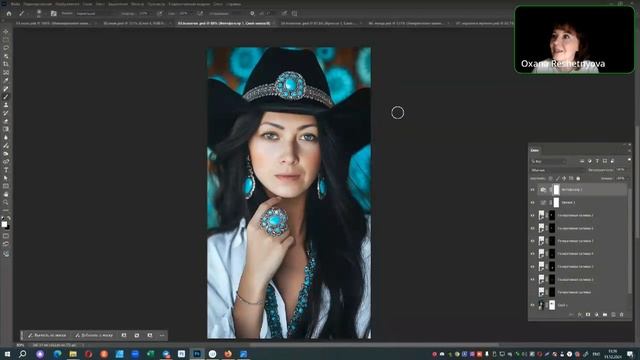The height and width of the screenshot is (360, 640).
Task: Open smoothing options gear in options bar
Action: pyautogui.click(x=252, y=13)
